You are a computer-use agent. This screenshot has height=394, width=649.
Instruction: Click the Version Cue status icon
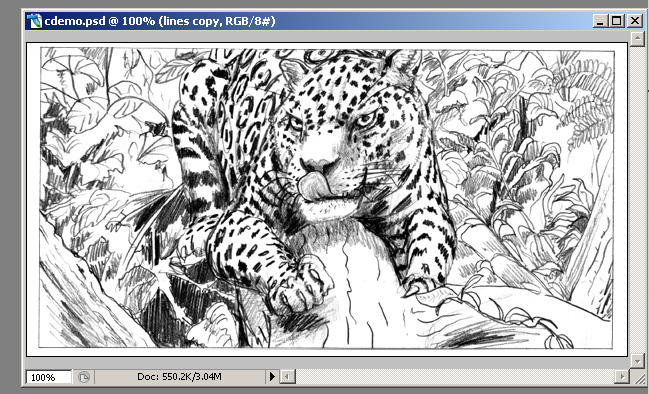[84, 377]
